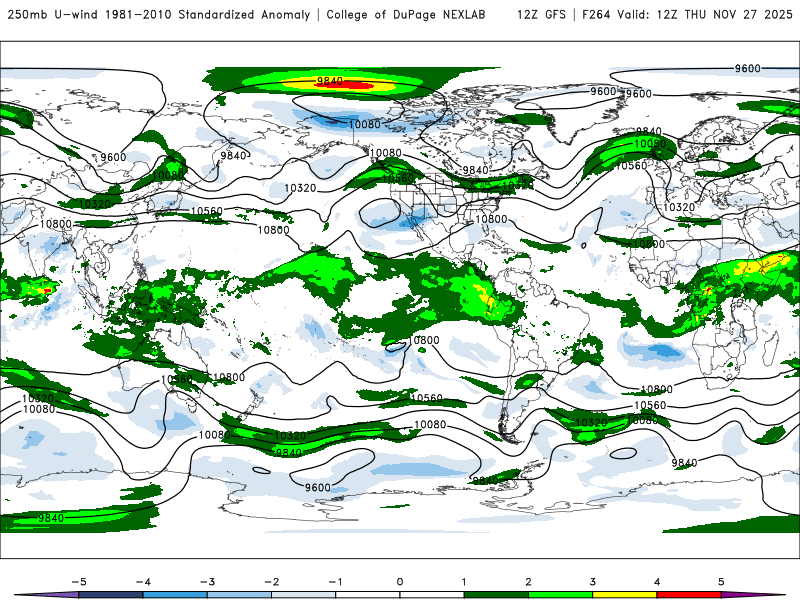Click the pale blue colorbar segment between -2 and -1
This screenshot has height=600, width=800.
pyautogui.click(x=303, y=595)
